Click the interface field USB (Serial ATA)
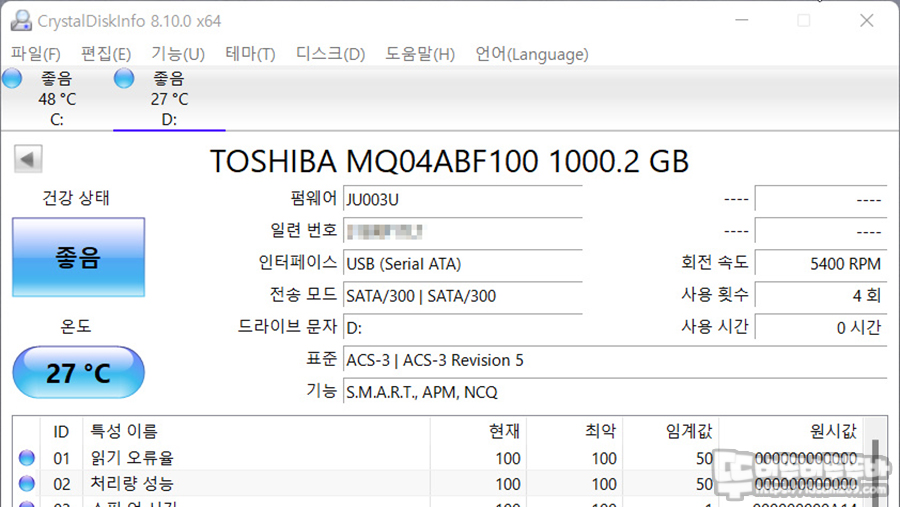 (463, 264)
